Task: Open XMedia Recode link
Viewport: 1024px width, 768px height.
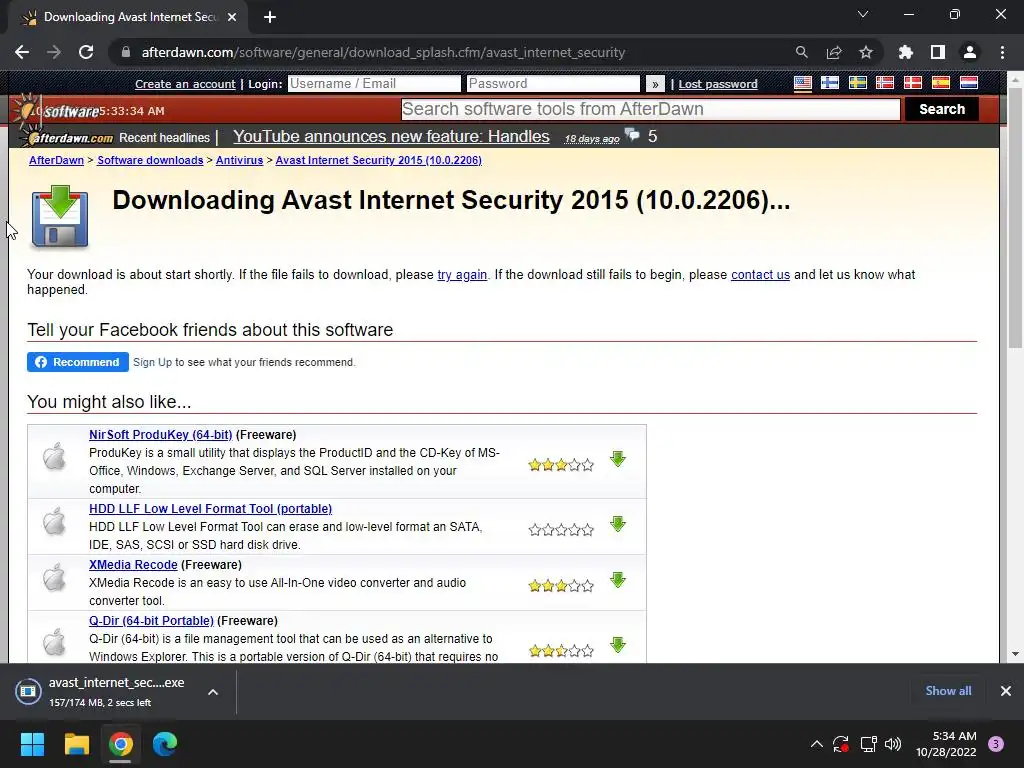Action: 133,565
